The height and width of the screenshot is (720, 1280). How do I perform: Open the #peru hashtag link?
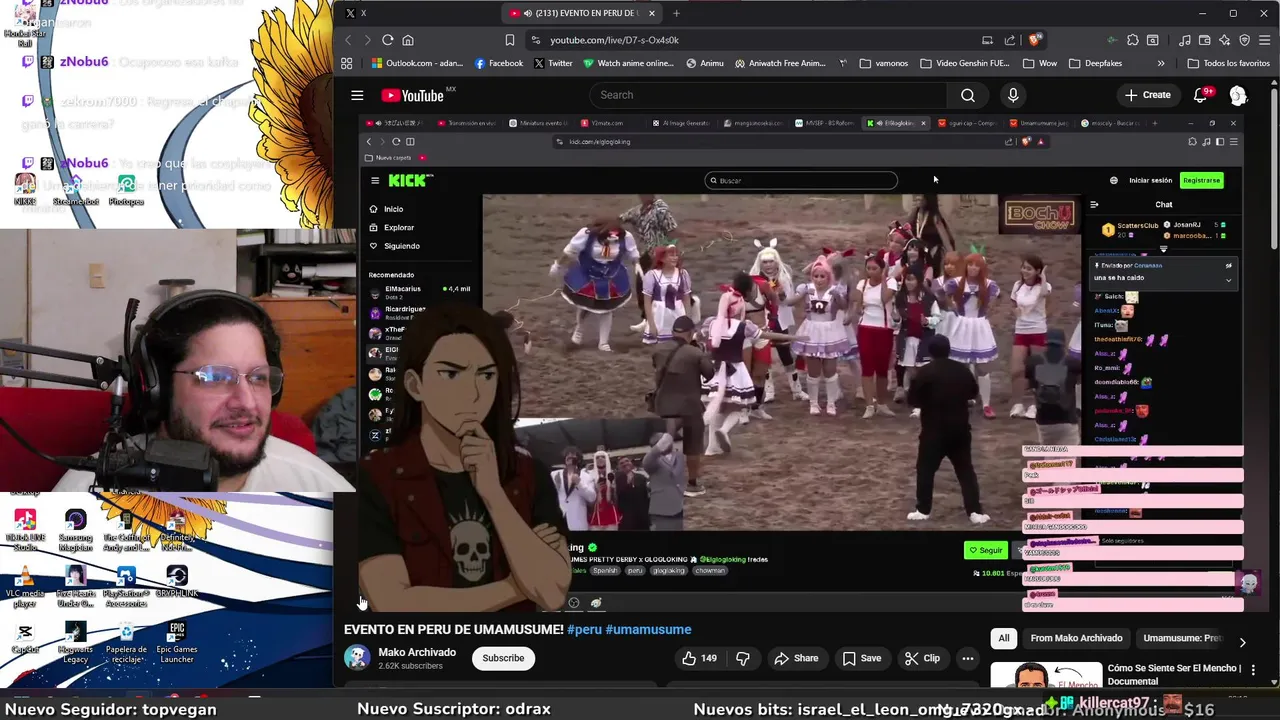pos(584,630)
